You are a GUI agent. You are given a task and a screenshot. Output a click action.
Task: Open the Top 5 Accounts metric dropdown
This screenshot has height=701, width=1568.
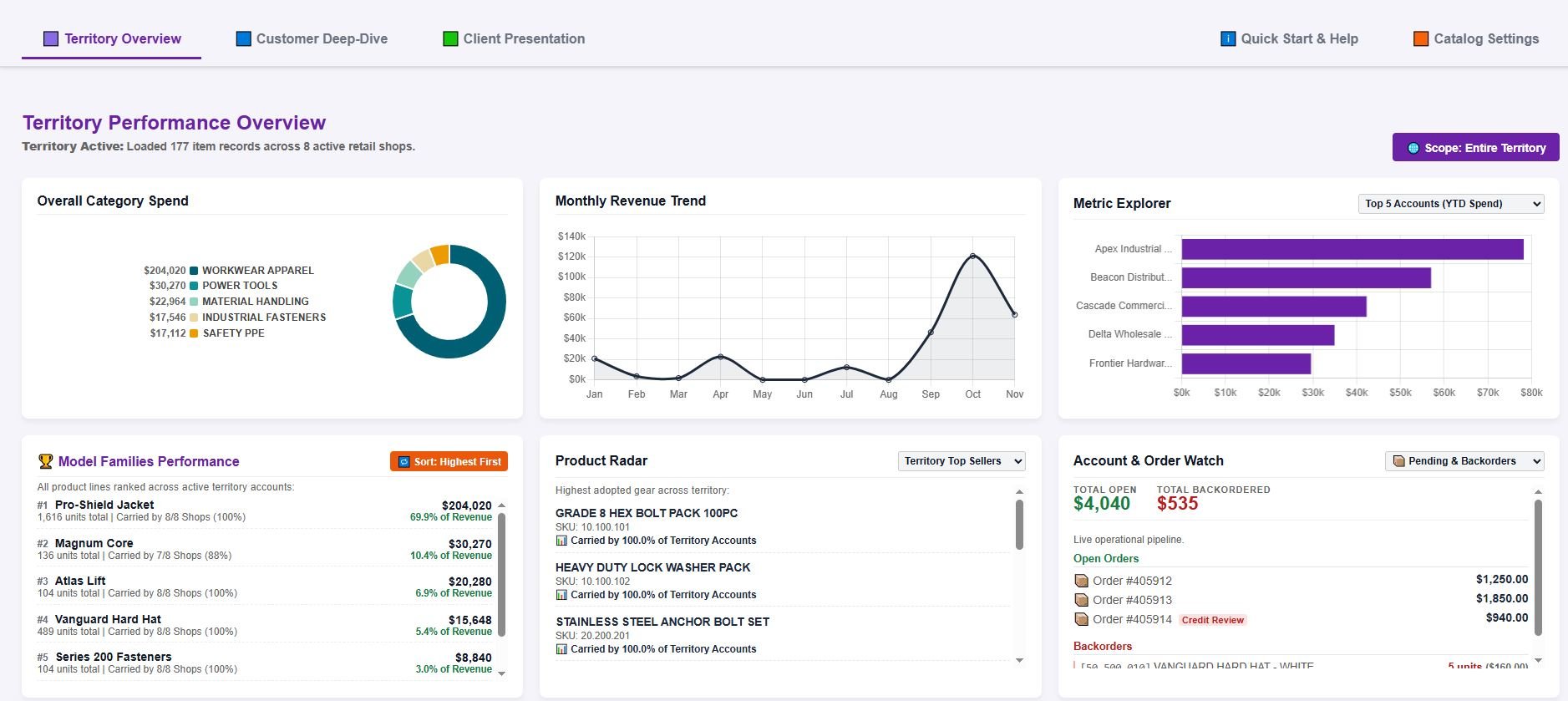pyautogui.click(x=1451, y=204)
